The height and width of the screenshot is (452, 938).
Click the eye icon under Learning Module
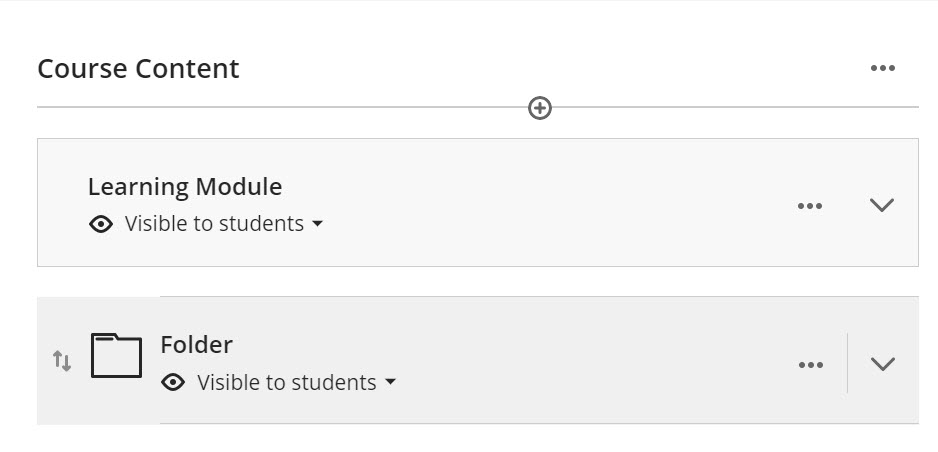point(101,224)
